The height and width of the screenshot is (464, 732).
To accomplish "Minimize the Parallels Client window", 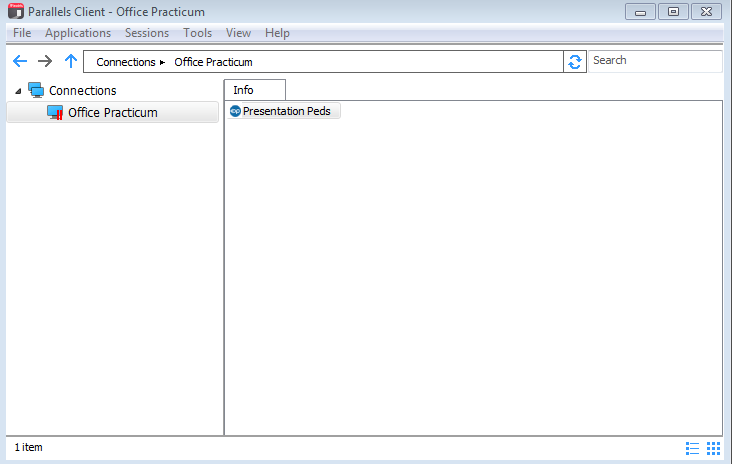I will click(x=640, y=12).
